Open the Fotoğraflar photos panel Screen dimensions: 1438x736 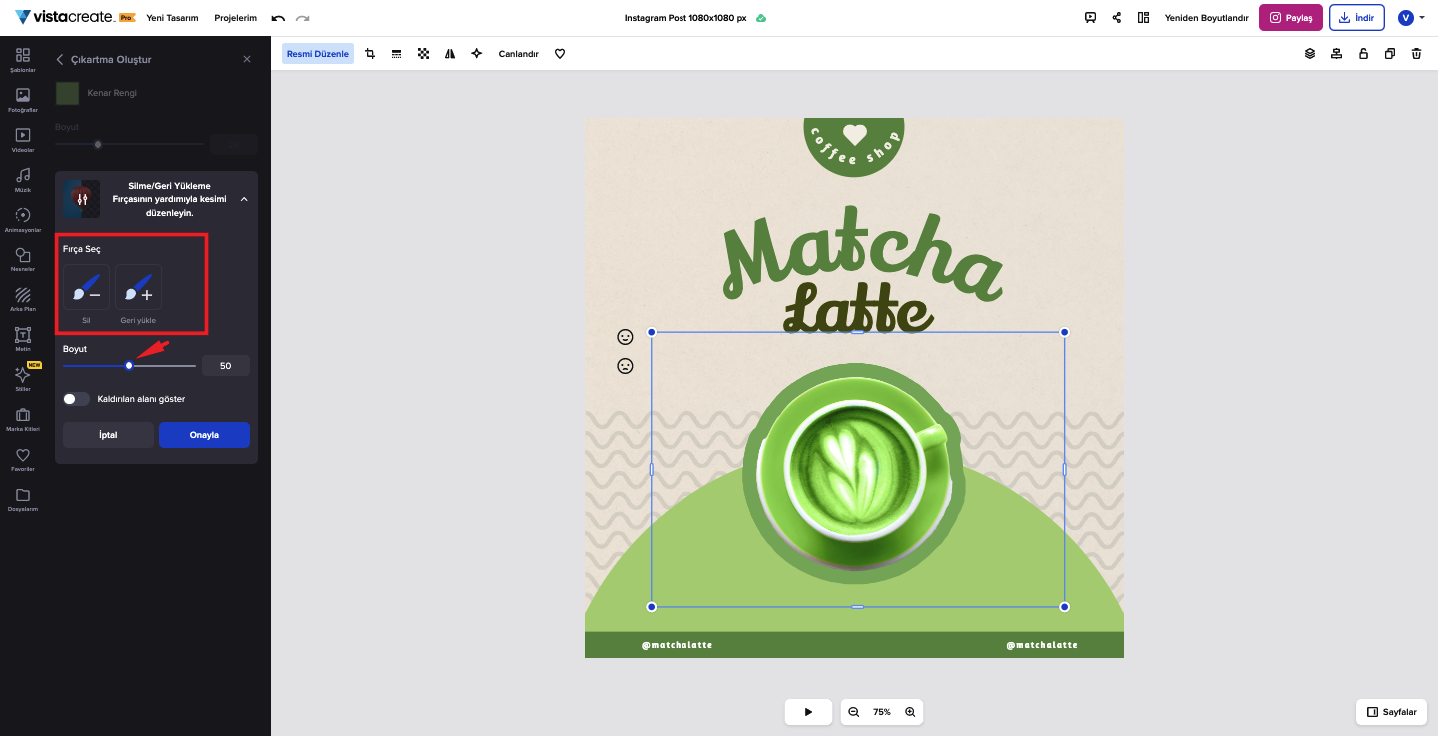pyautogui.click(x=23, y=100)
